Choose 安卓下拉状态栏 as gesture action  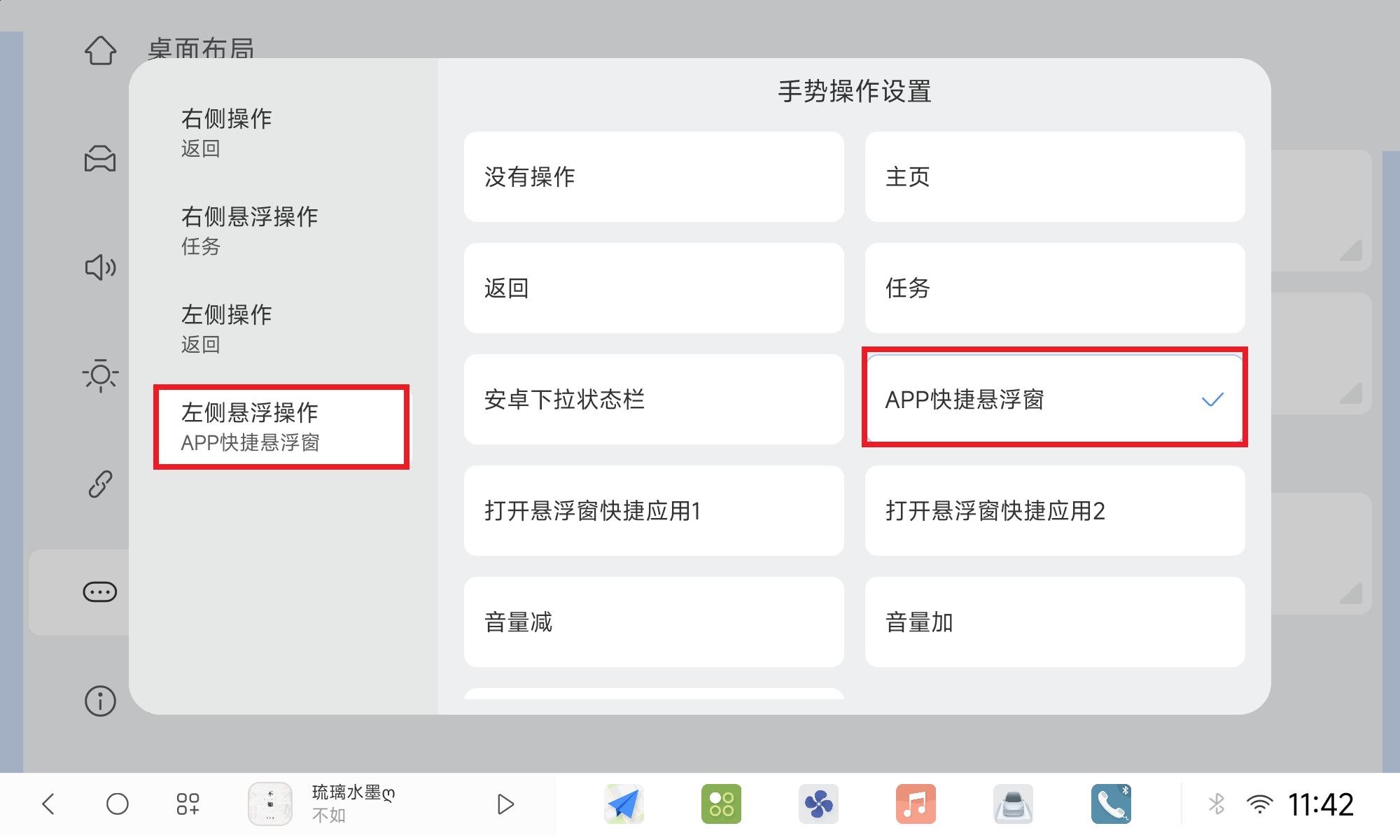click(653, 399)
